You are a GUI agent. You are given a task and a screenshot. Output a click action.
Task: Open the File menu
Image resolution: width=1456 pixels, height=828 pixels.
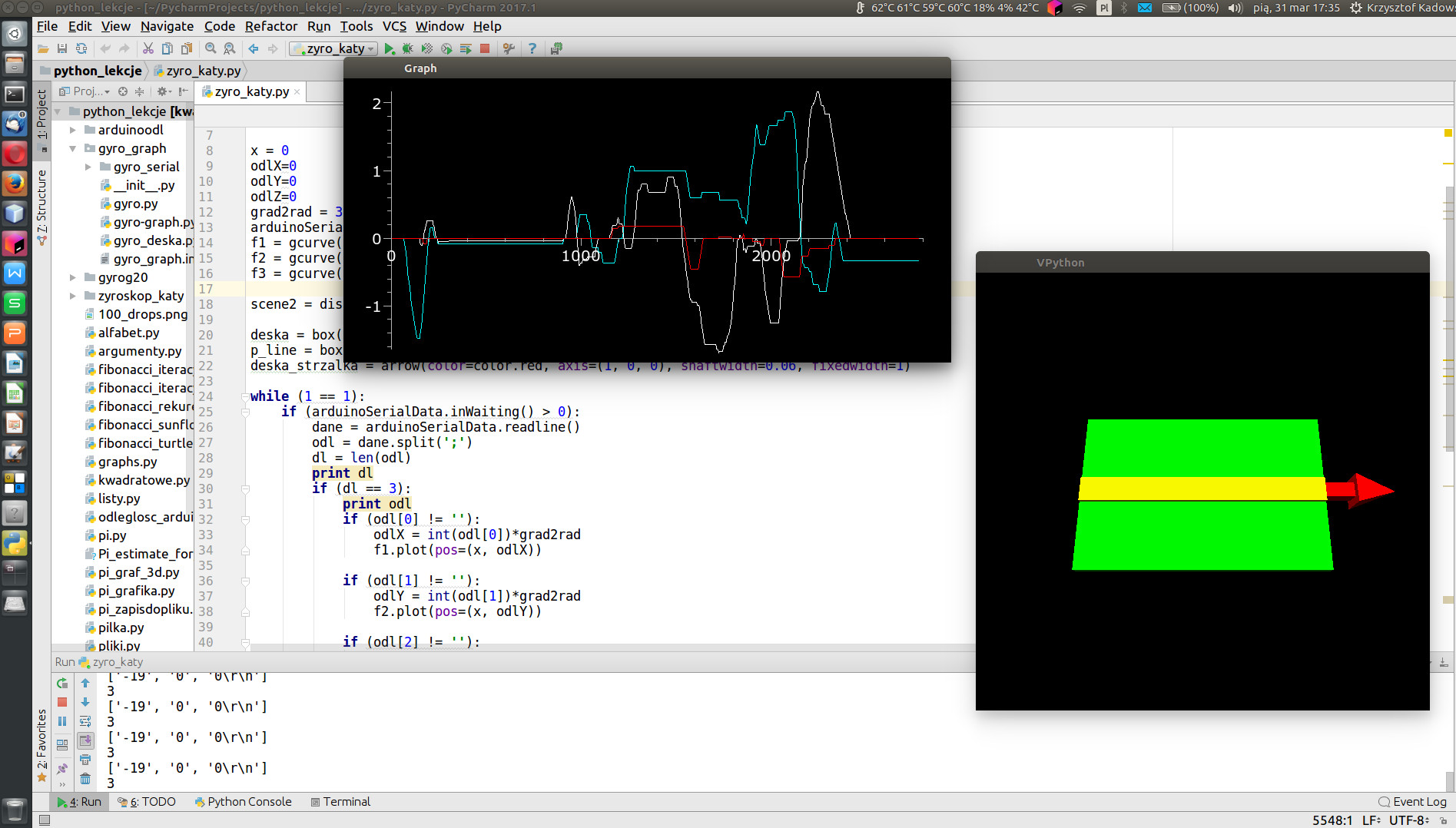click(x=47, y=26)
